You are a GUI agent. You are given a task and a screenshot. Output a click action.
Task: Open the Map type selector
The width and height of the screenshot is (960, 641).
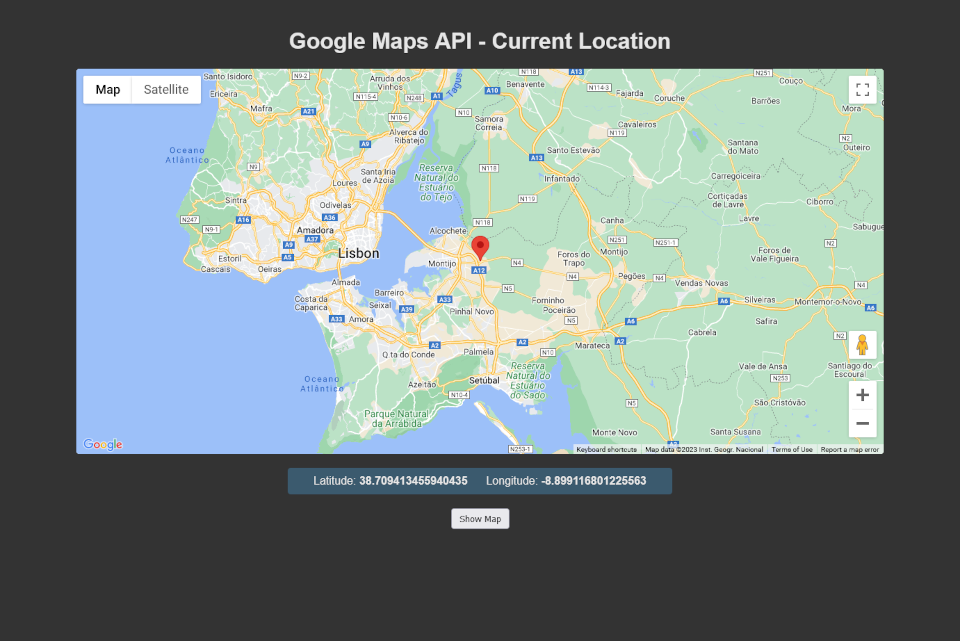pos(107,89)
